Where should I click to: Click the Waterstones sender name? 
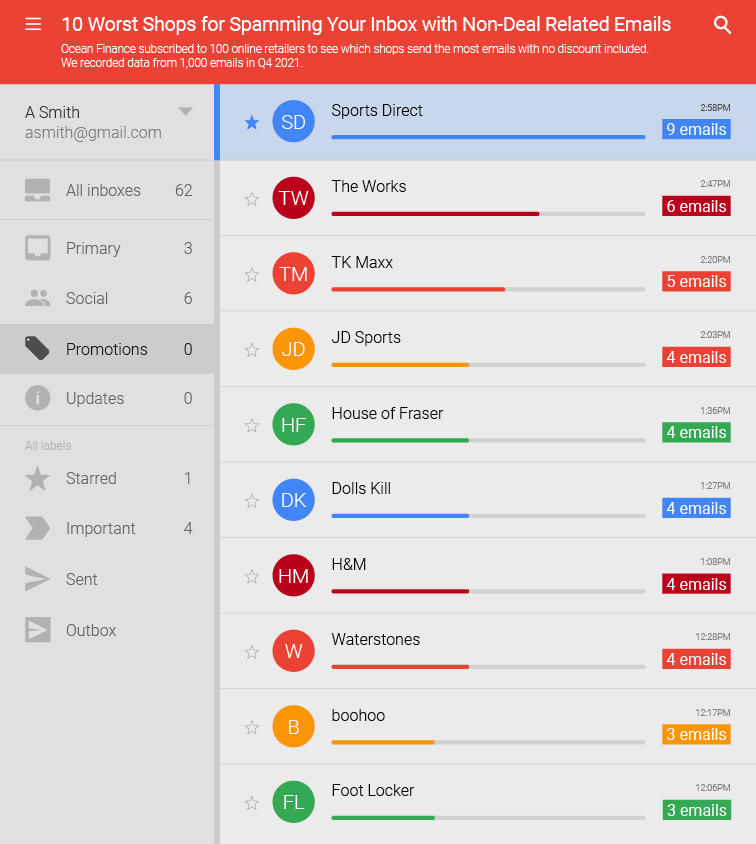pyautogui.click(x=376, y=639)
